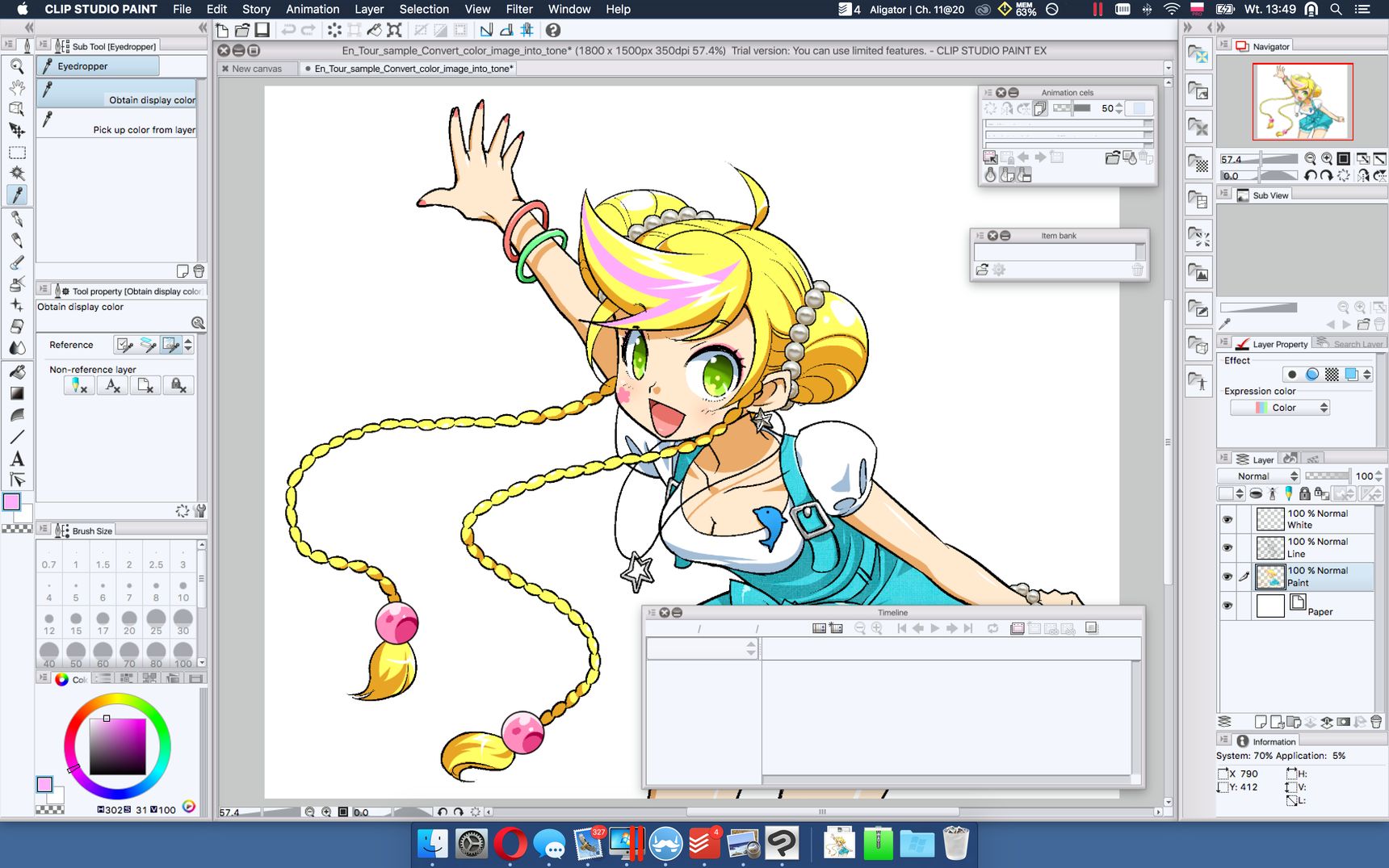Hide the Line layer
Image resolution: width=1389 pixels, height=868 pixels.
coord(1227,547)
